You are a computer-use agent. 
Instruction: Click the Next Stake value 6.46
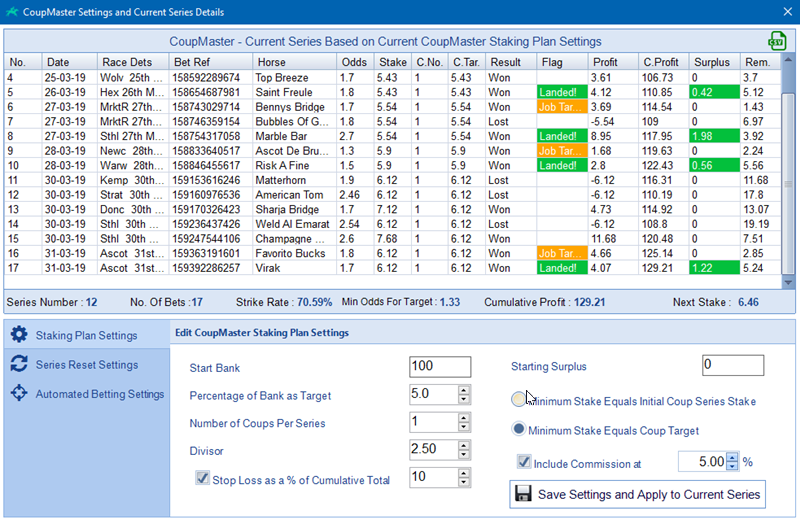[x=748, y=302]
